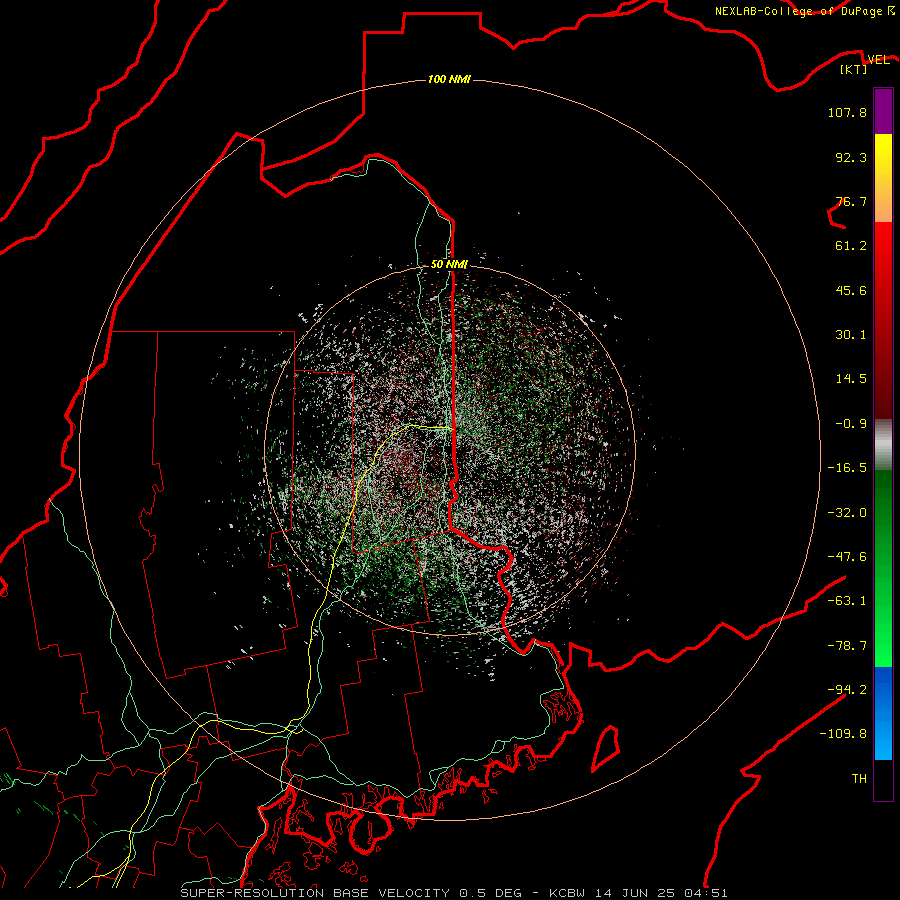Click the -32.0 velocity scale value
This screenshot has width=900, height=900.
[x=847, y=513]
